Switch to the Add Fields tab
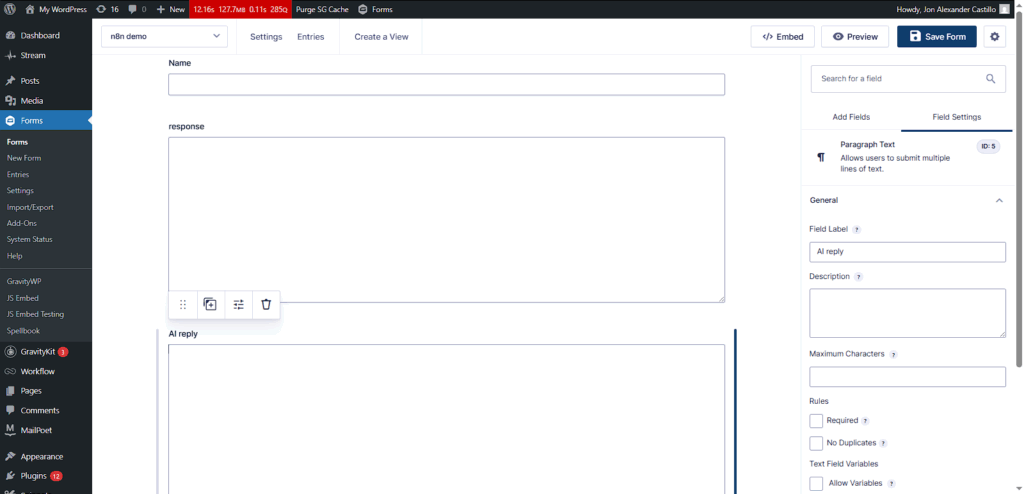 pyautogui.click(x=851, y=117)
